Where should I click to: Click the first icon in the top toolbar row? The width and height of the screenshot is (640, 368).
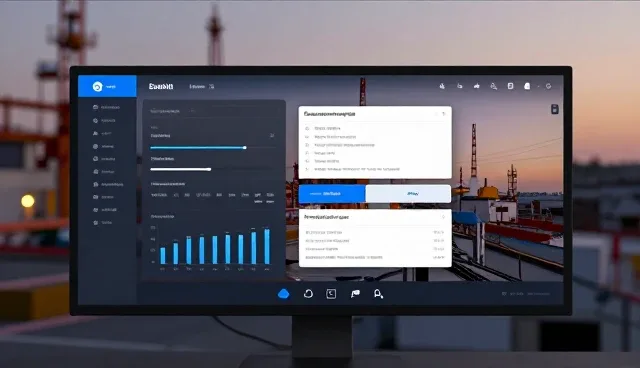click(442, 86)
